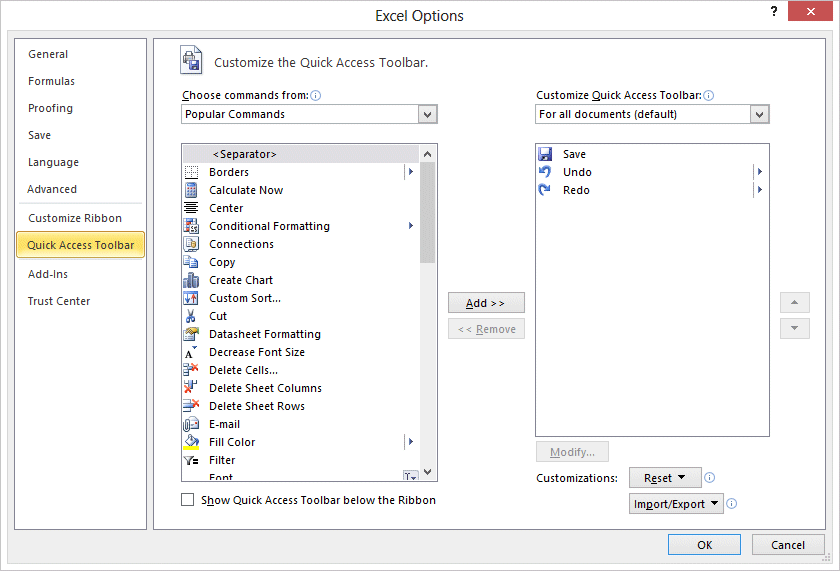This screenshot has width=840, height=571.
Task: Select the Delete Sheet Rows icon
Action: click(191, 406)
